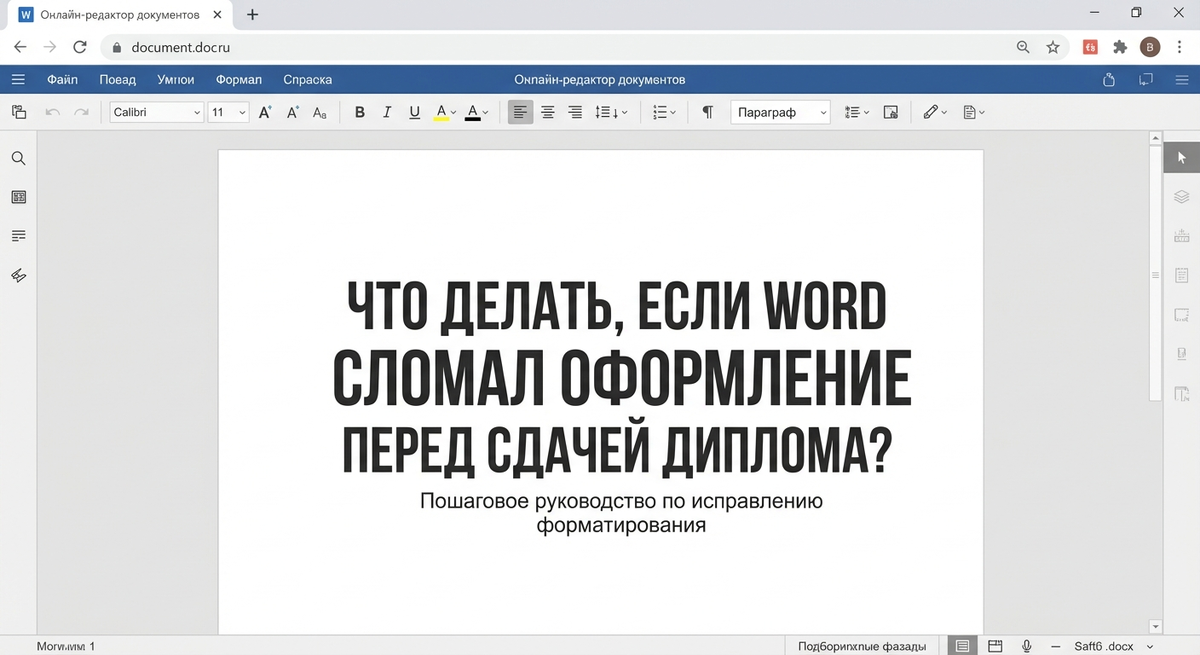1200x655 pixels.
Task: Open search in the left sidebar
Action: 18,158
